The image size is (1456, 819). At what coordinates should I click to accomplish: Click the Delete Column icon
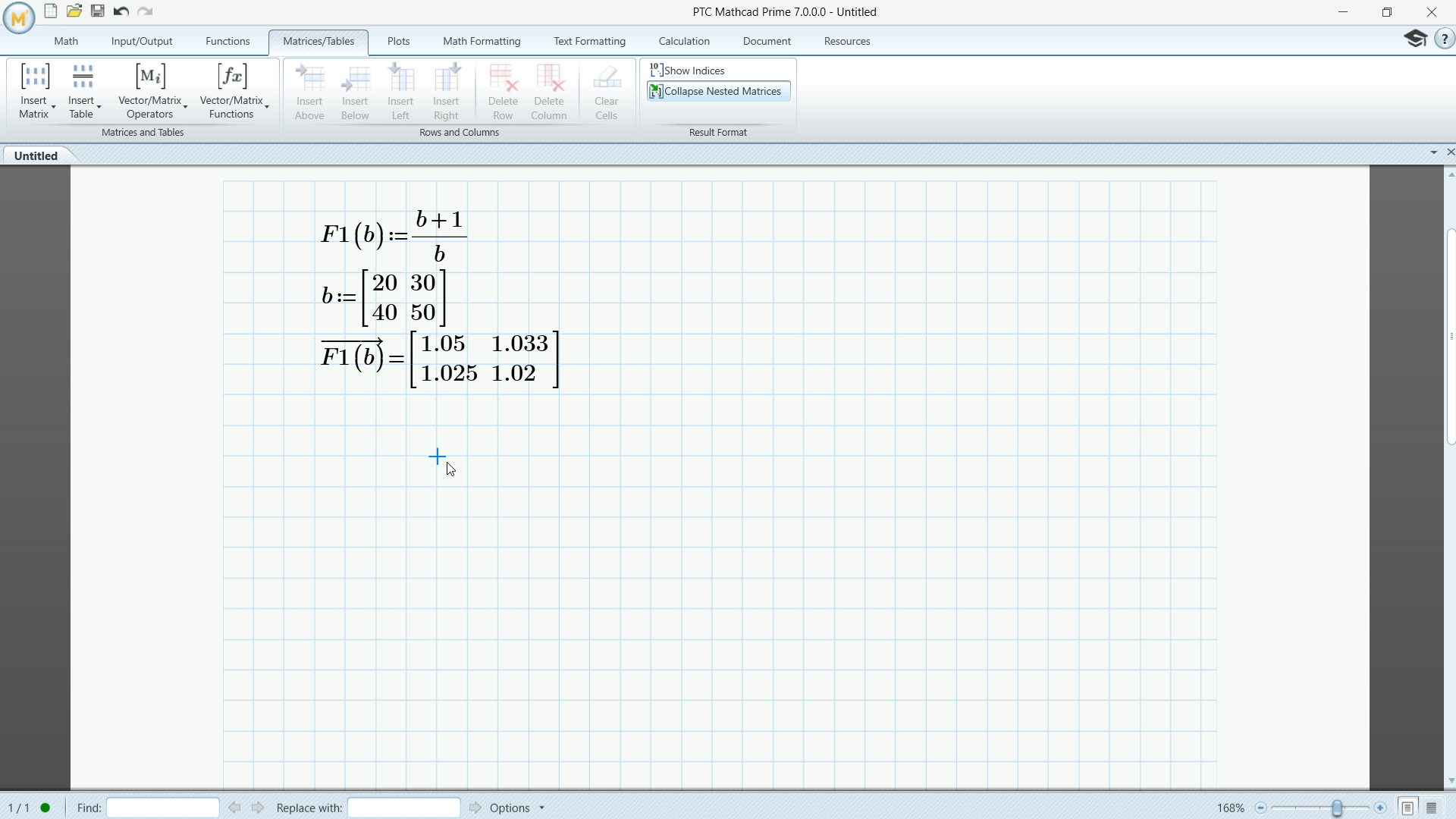549,77
